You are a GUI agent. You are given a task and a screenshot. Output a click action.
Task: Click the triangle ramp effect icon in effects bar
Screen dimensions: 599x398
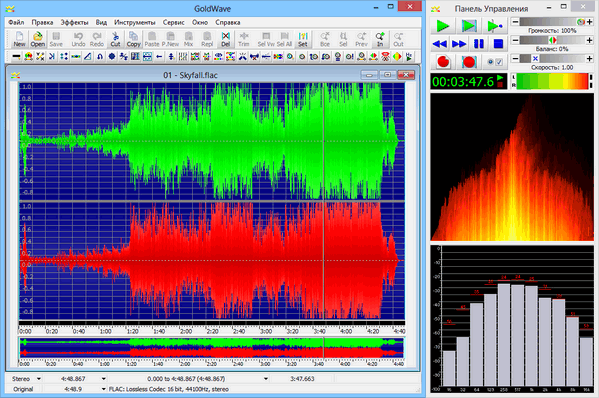tap(87, 57)
